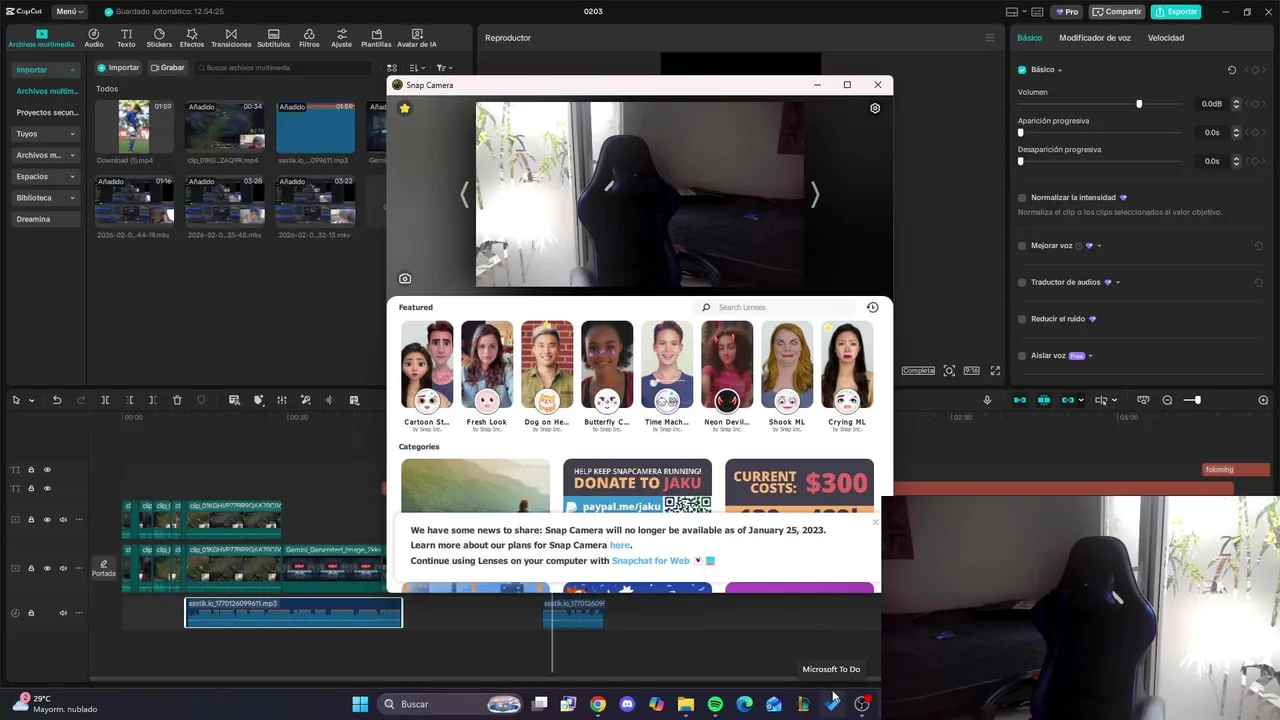The width and height of the screenshot is (1280, 720).
Task: Click the timeline zoom-in magnifier icon
Action: (x=1263, y=400)
